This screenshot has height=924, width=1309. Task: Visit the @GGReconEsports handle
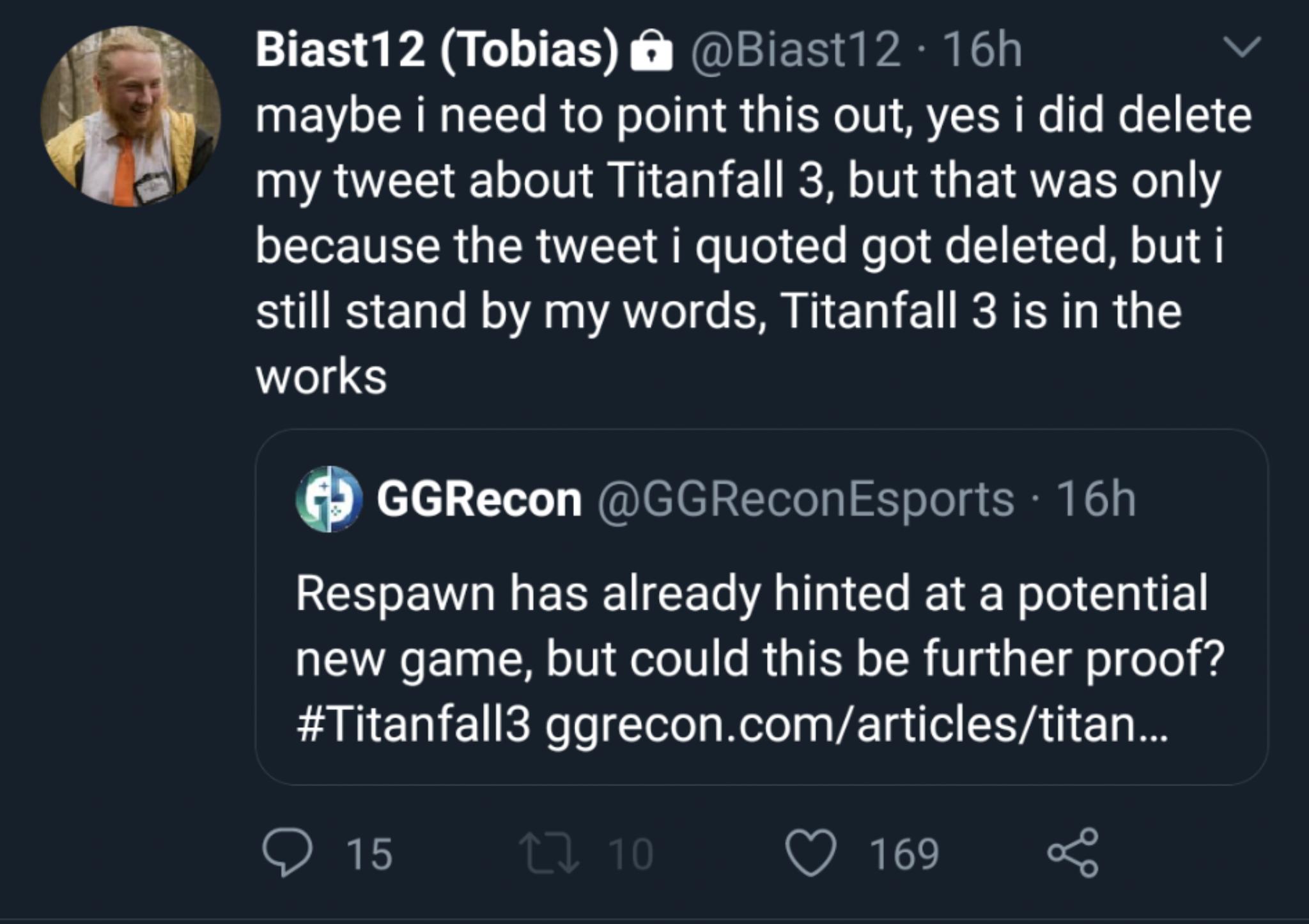click(x=806, y=499)
